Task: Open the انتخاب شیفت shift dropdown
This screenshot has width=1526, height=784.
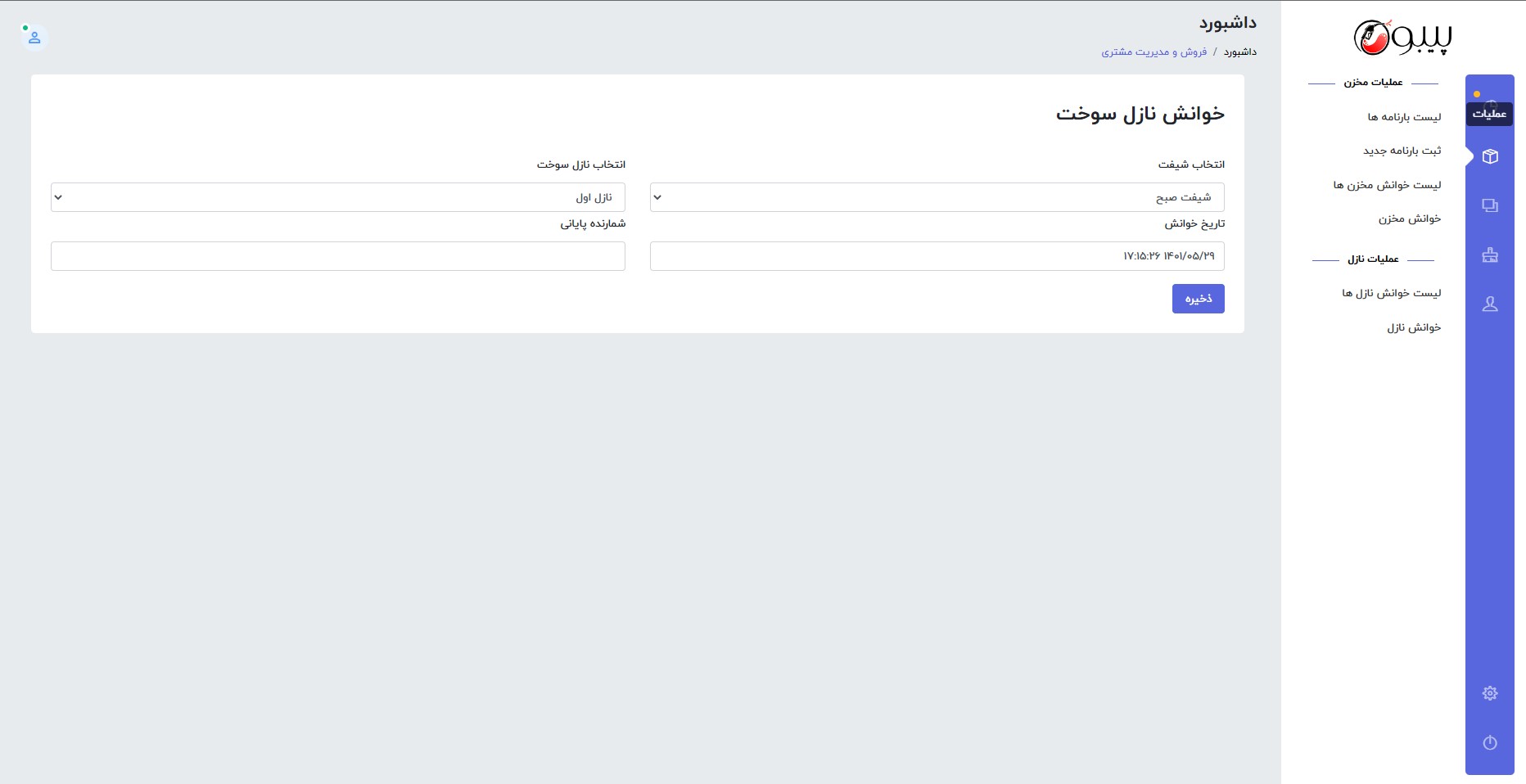Action: click(x=937, y=197)
